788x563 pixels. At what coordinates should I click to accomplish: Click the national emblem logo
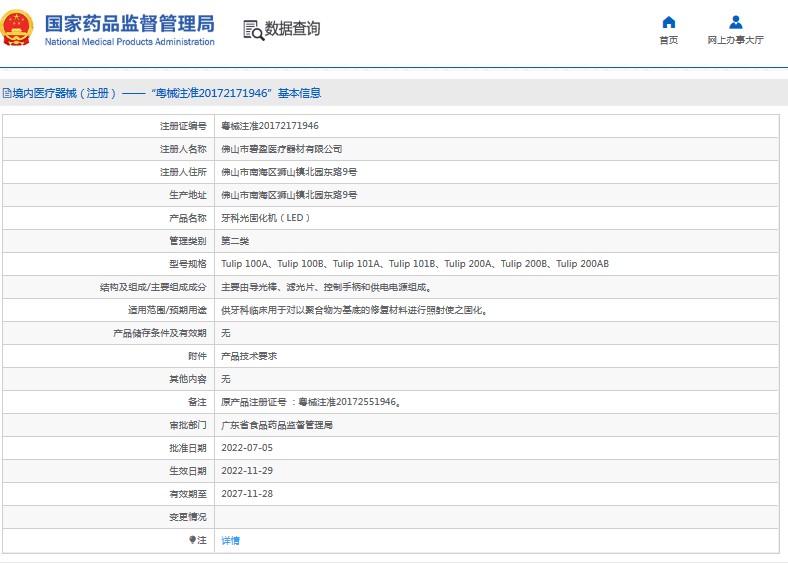(x=17, y=28)
